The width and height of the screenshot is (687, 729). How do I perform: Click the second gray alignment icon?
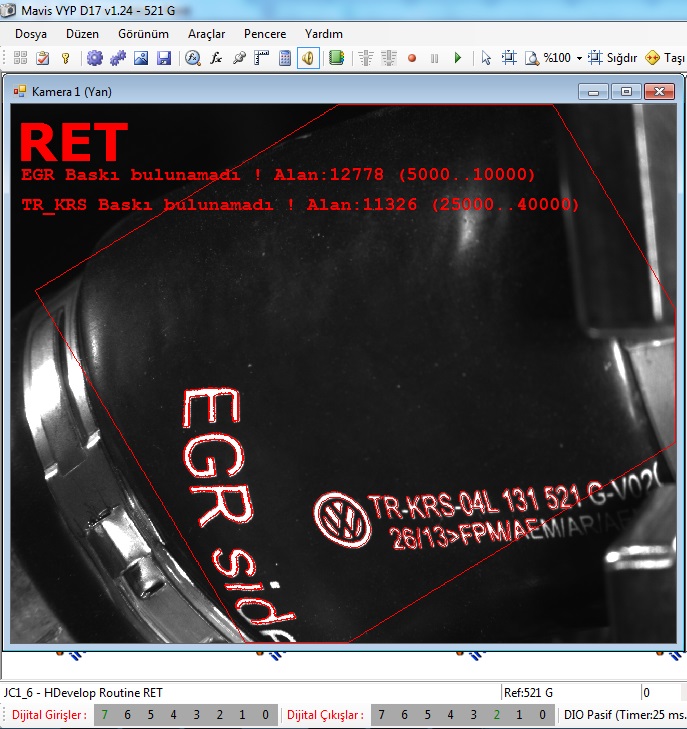[x=389, y=58]
